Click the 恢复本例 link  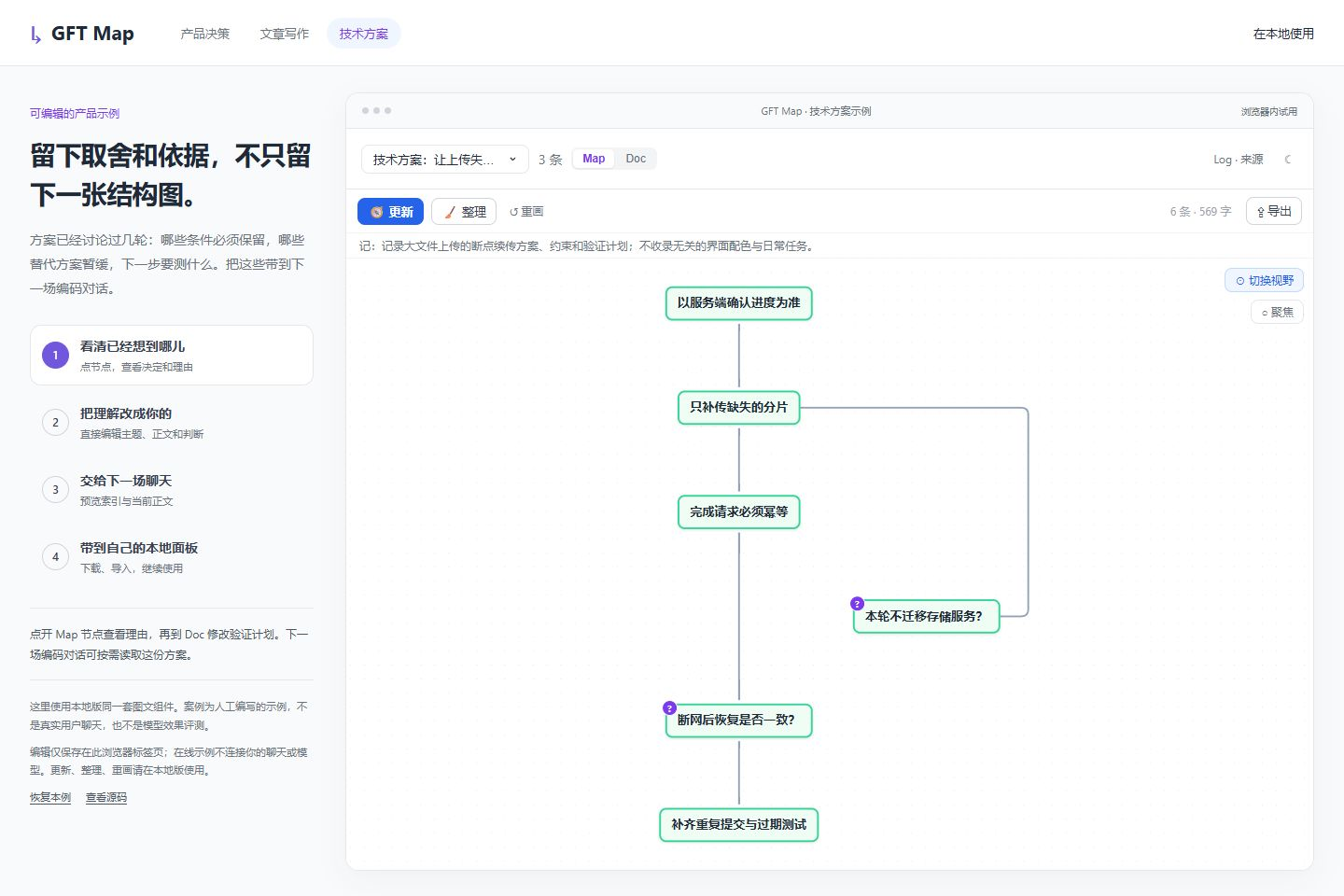coord(50,798)
